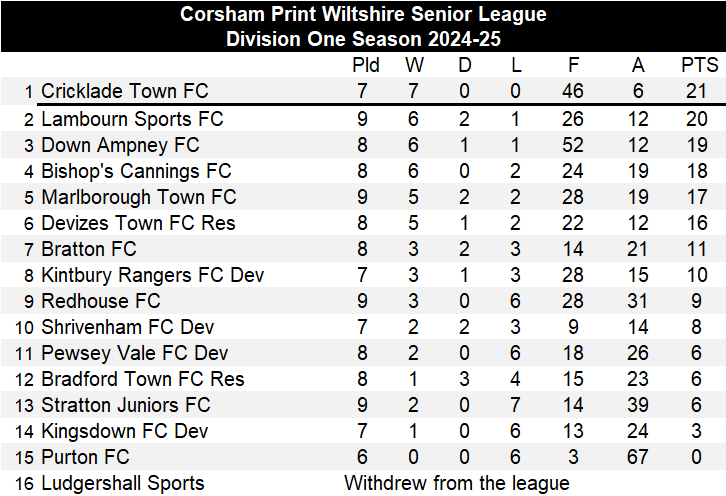The width and height of the screenshot is (726, 496).
Task: Click the Bradford Town FC Res entry
Action: pos(142,379)
